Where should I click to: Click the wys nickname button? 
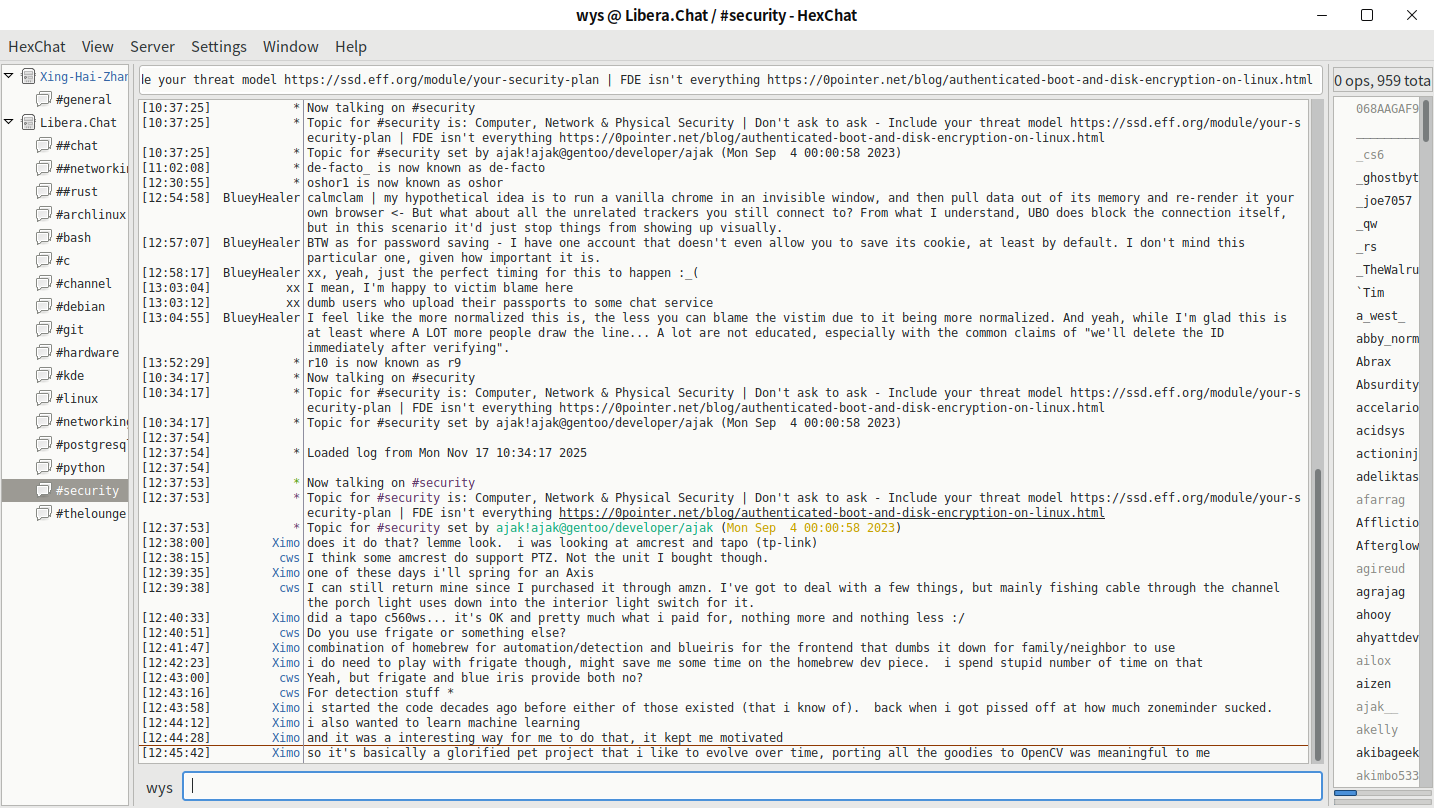pos(159,787)
